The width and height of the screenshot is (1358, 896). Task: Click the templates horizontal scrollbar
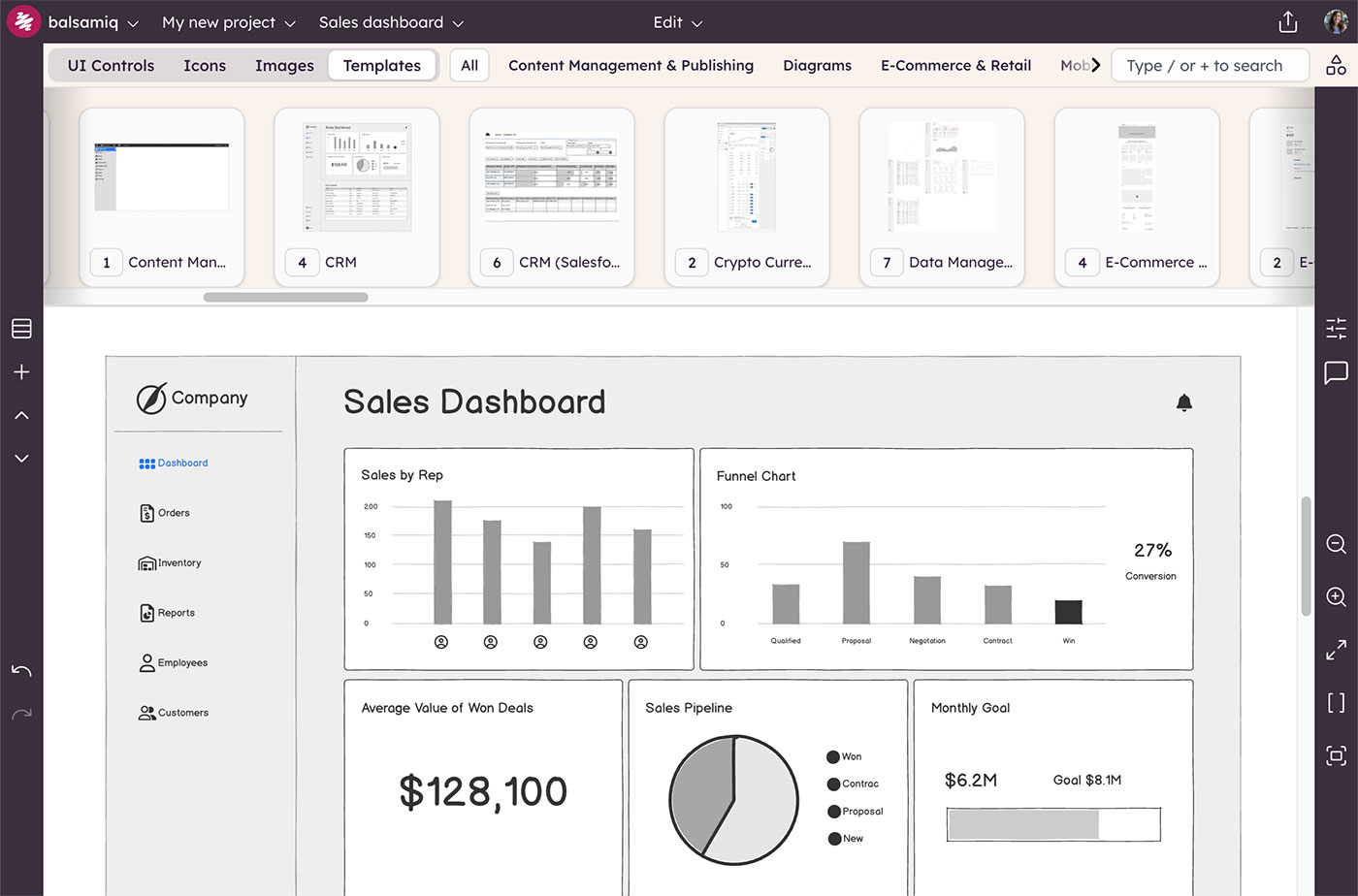[285, 298]
